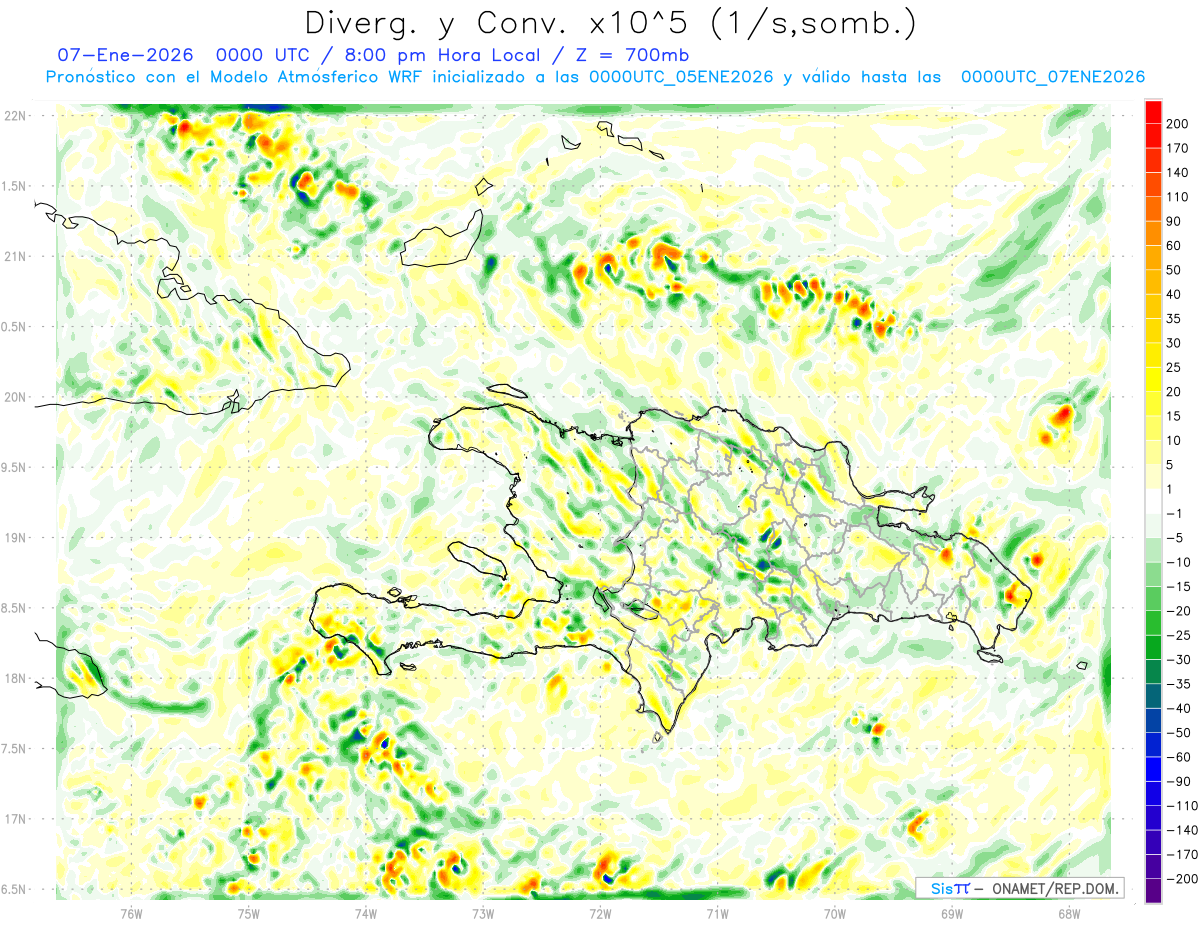Click the '17N' latitude label
Image resolution: width=1200 pixels, height=927 pixels.
tap(17, 819)
